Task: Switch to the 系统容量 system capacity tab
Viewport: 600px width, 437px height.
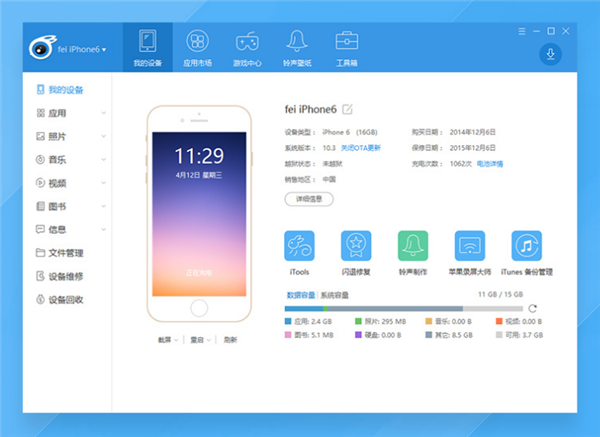Action: (x=334, y=295)
